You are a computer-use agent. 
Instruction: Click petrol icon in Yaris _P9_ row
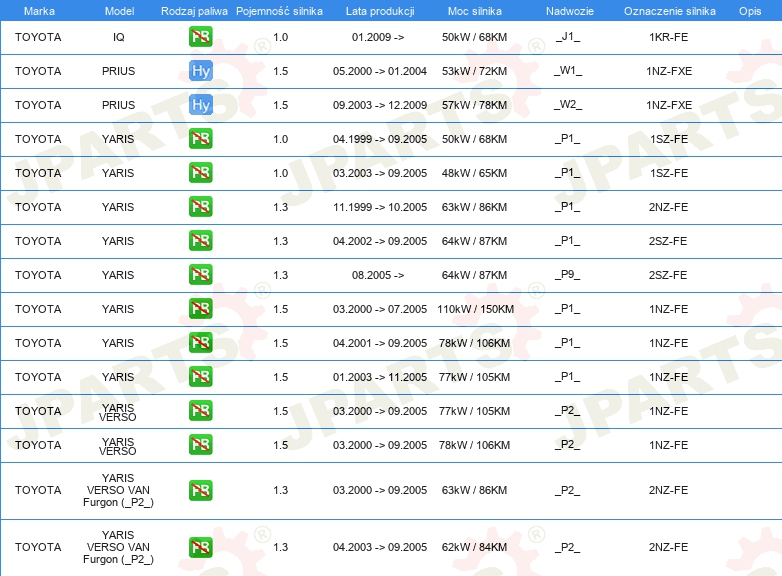coord(200,274)
